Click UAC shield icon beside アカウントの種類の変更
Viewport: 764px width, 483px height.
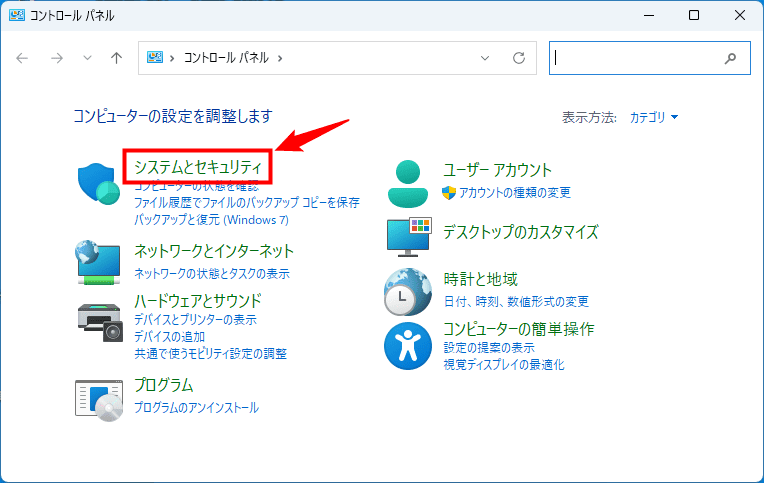pos(449,193)
